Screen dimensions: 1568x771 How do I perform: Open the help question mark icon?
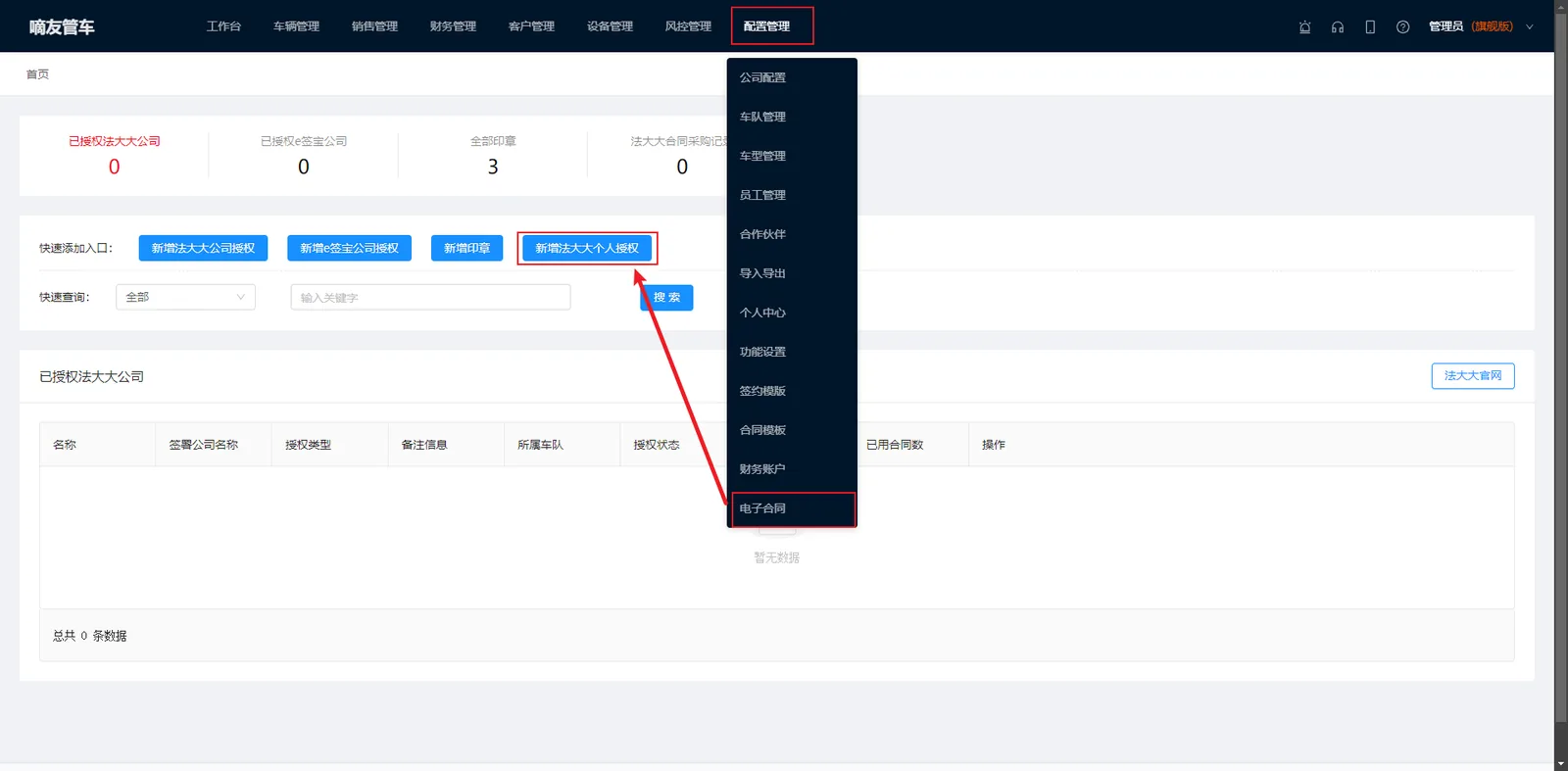pos(1402,27)
